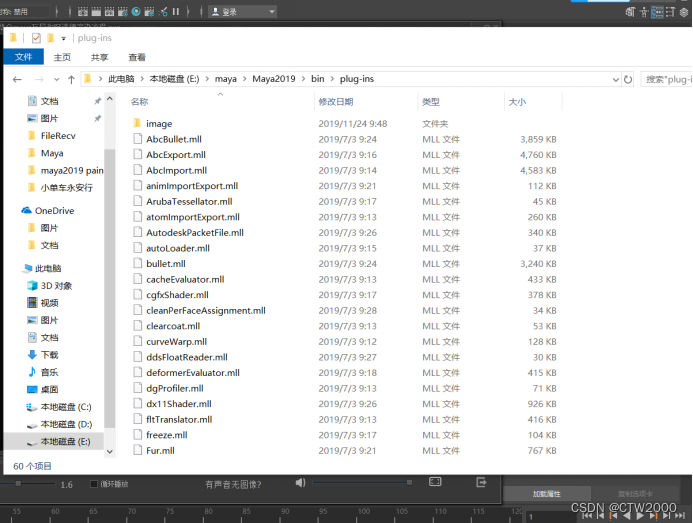Open 桌面 in the navigation pane
The height and width of the screenshot is (523, 693).
coord(50,389)
